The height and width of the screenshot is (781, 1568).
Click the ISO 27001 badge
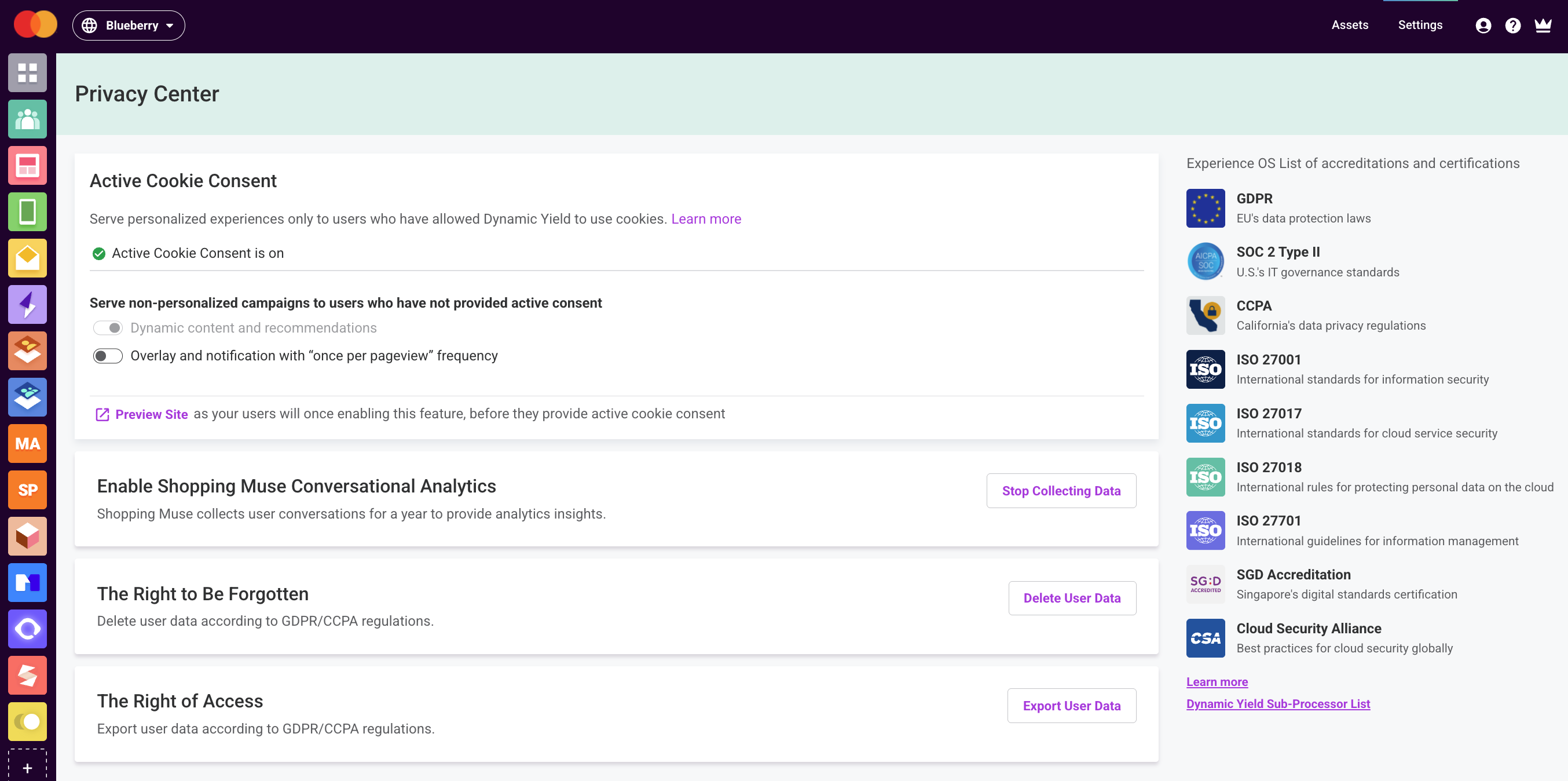(1205, 369)
